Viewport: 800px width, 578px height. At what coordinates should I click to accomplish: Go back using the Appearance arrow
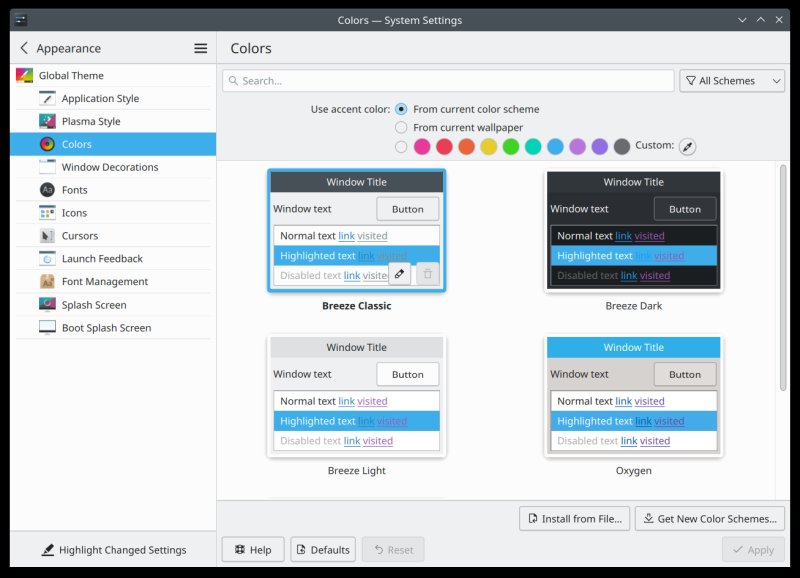coord(25,48)
